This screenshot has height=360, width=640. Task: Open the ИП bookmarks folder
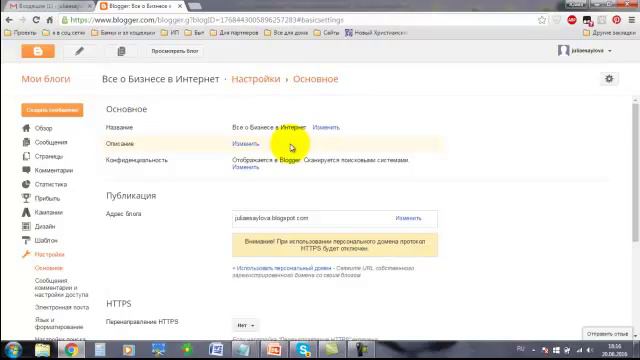(170, 33)
